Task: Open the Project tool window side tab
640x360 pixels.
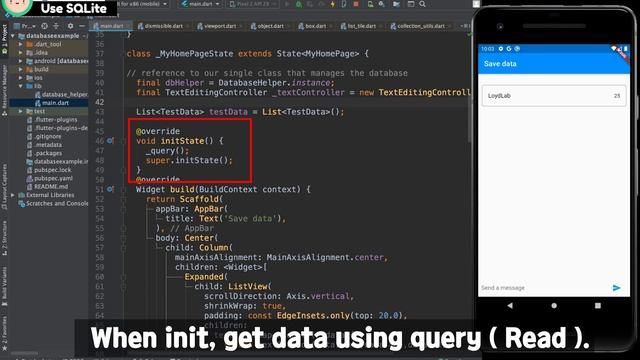Action: [x=4, y=40]
